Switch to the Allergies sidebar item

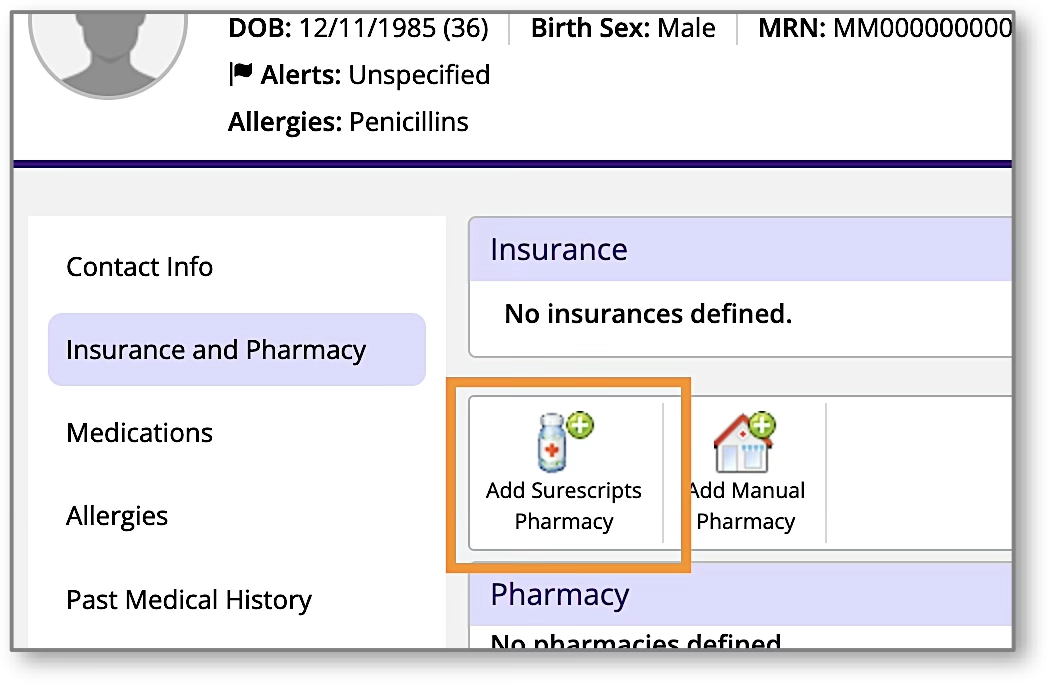coord(117,516)
